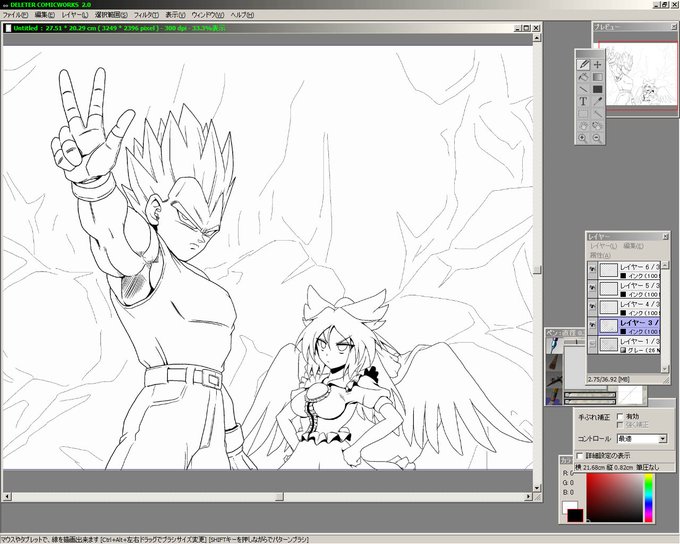Open 属性(A) menu in the layer panel

coord(600,255)
